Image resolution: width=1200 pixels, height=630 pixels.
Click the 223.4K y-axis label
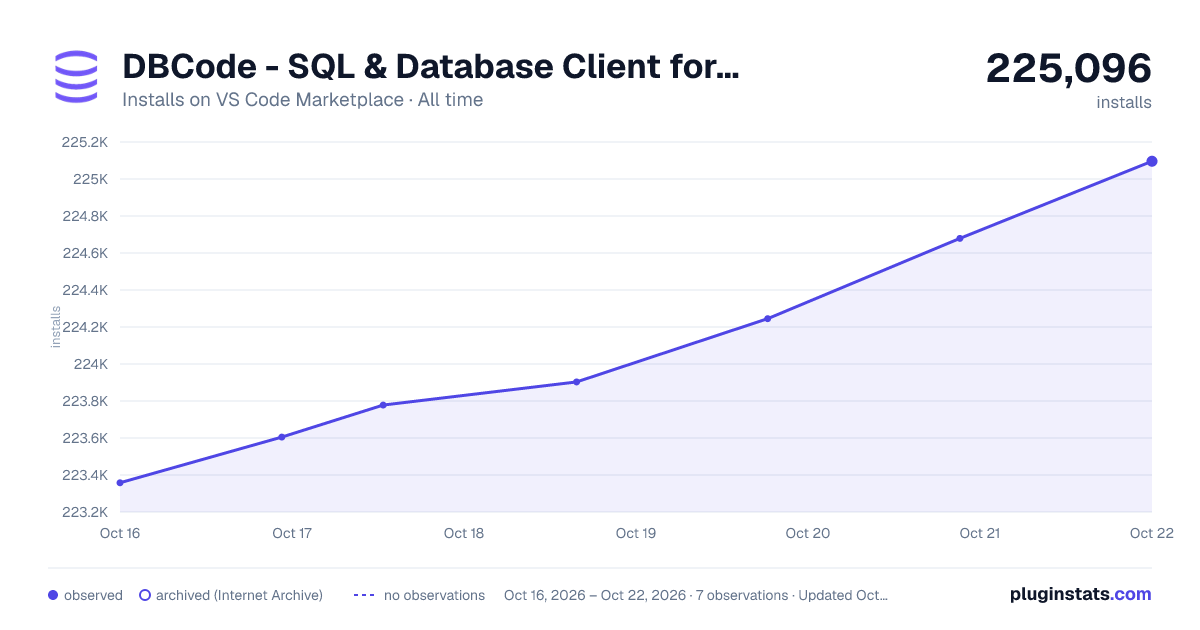click(x=84, y=475)
